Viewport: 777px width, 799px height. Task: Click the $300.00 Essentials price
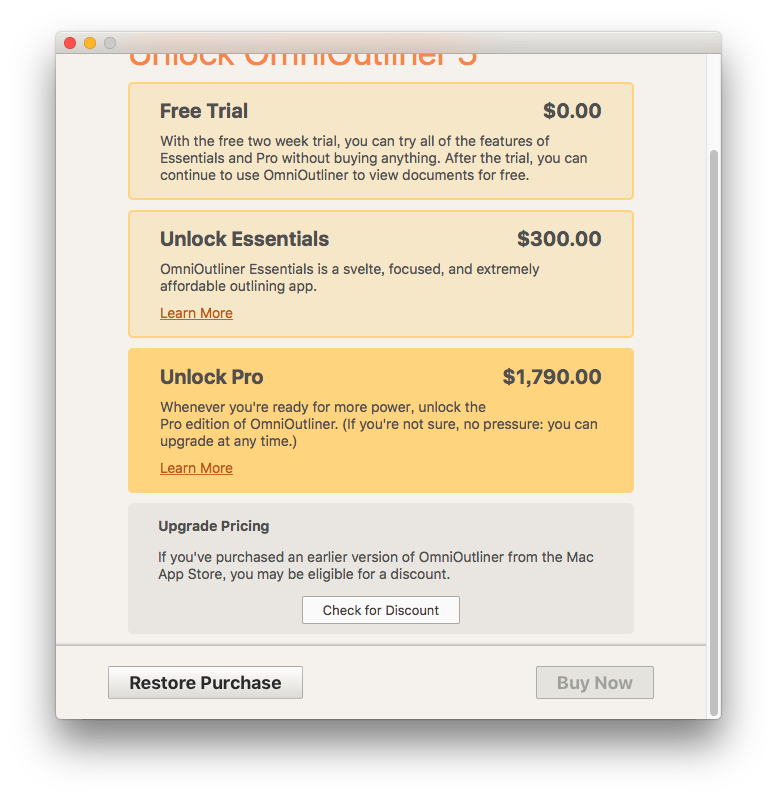559,240
